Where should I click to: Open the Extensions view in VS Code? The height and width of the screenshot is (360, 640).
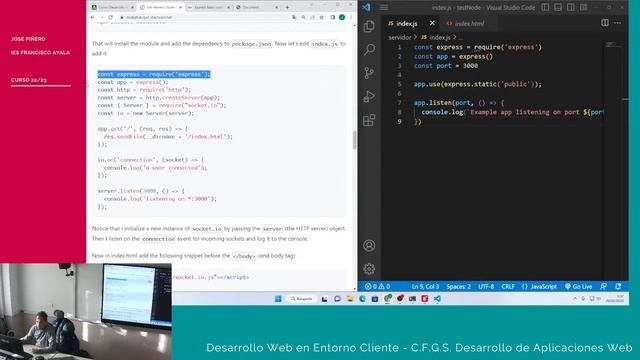coord(369,120)
